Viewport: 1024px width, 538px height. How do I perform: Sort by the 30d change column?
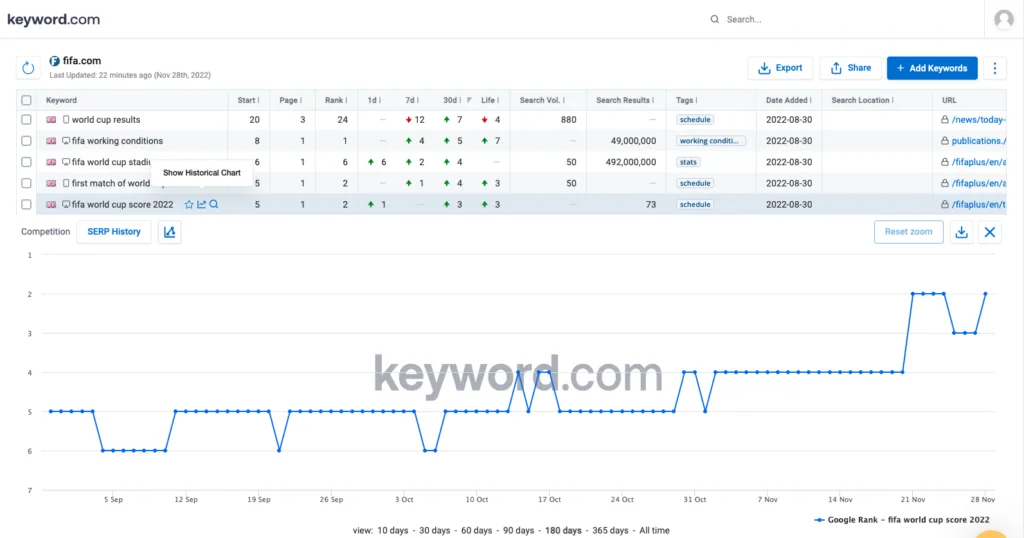[x=452, y=101]
